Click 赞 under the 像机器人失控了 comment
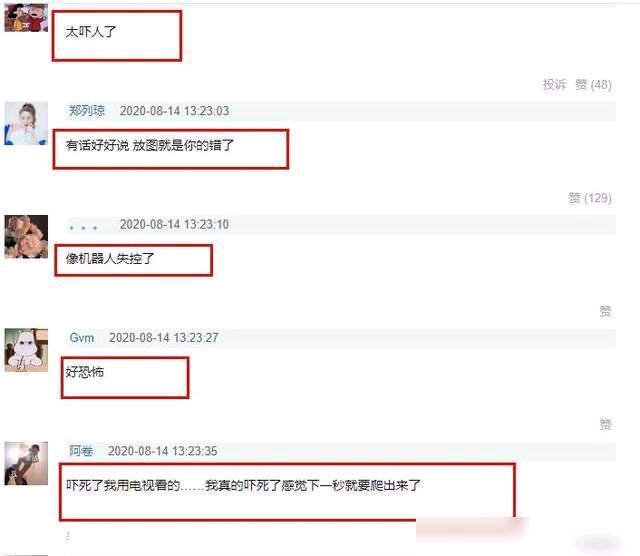This screenshot has width=640, height=556. click(x=605, y=311)
